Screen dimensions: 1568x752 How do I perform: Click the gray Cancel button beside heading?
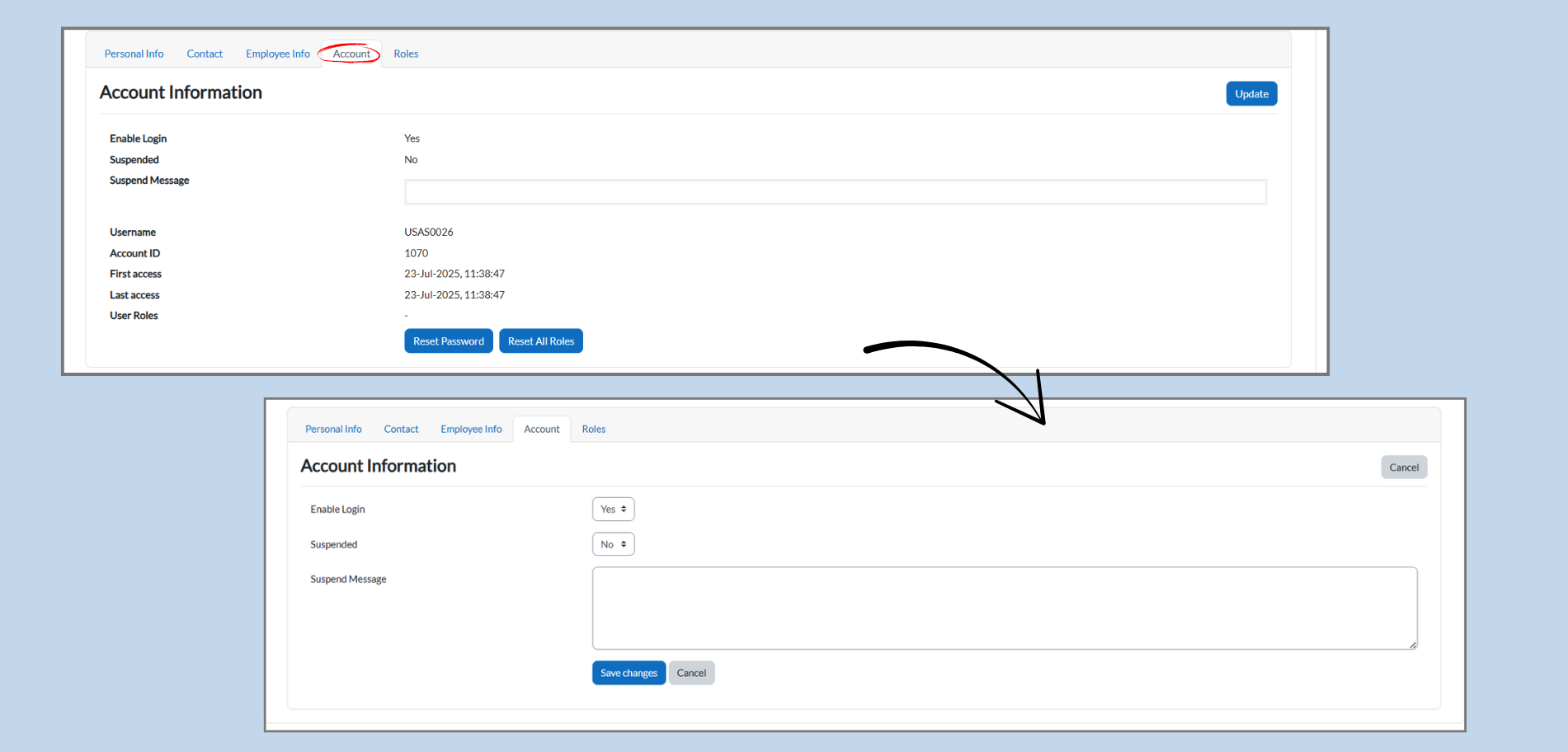coord(1403,468)
